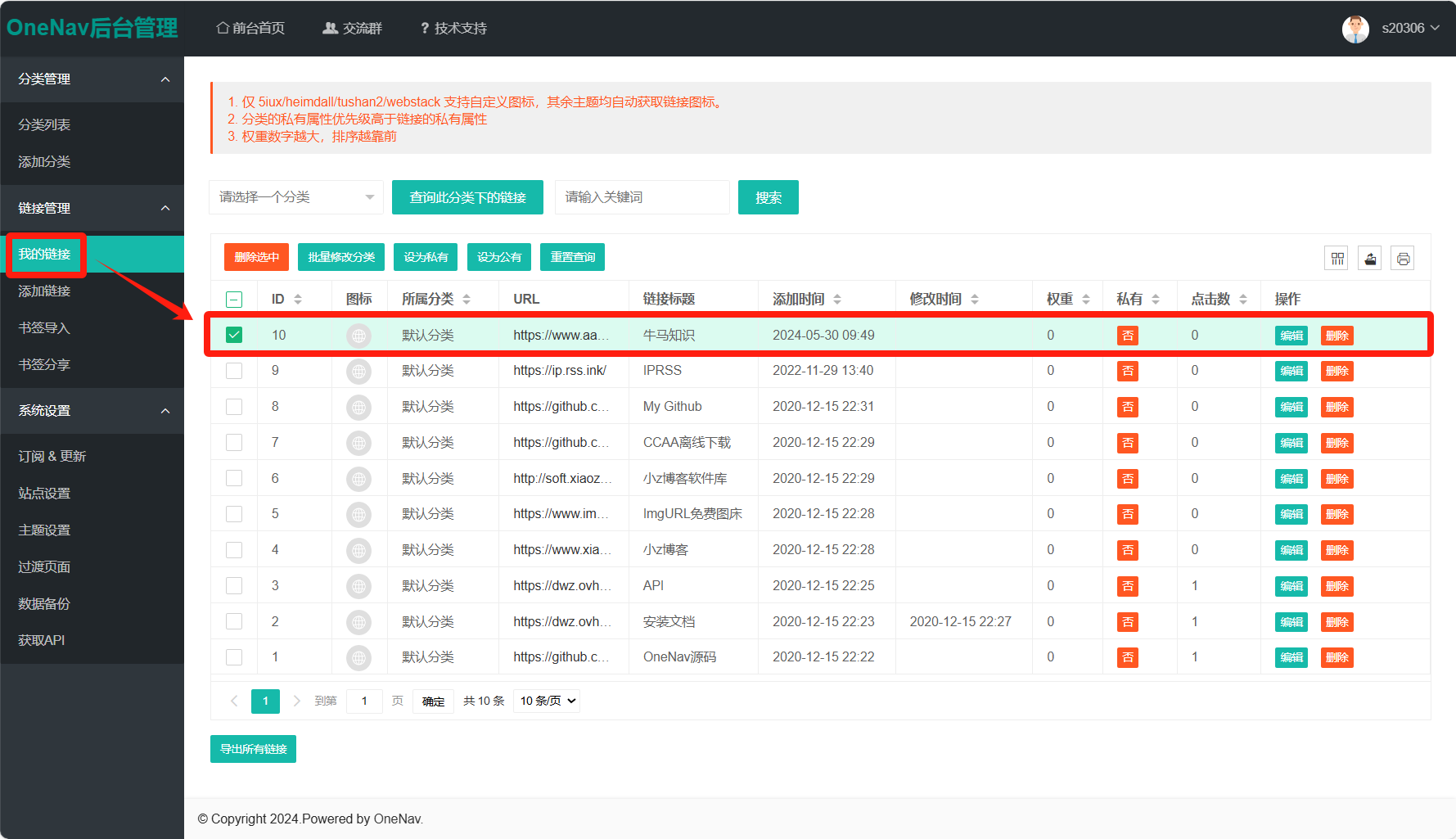Go to the next page arrow in the pagination

296,701
